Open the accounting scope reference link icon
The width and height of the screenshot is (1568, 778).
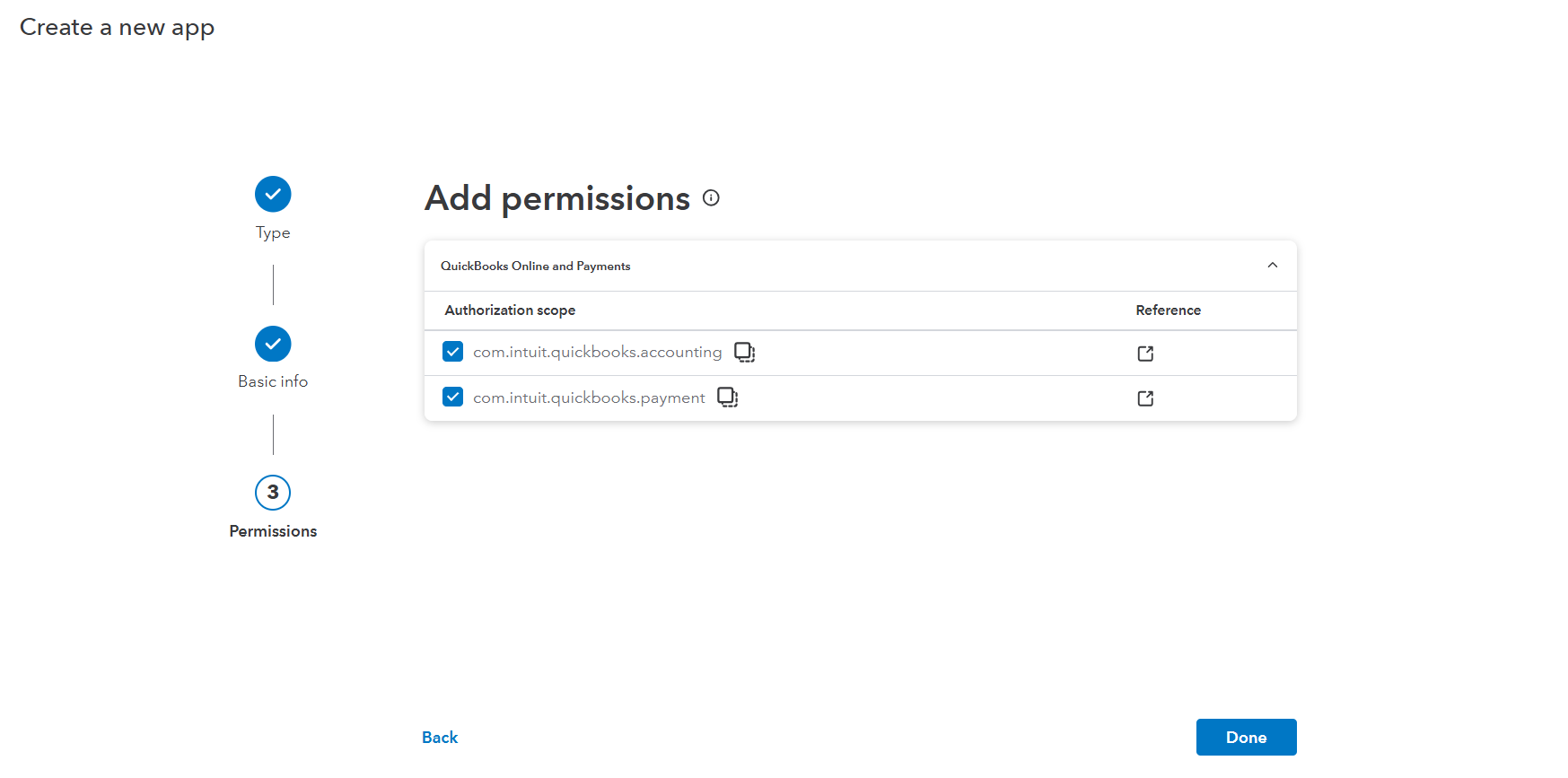pos(1145,354)
